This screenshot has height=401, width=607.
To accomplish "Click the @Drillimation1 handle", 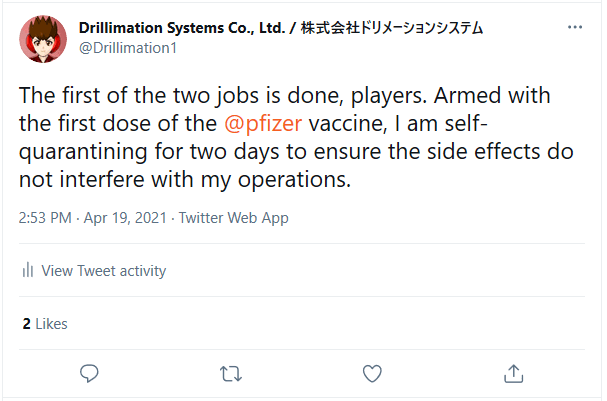I will tap(127, 47).
